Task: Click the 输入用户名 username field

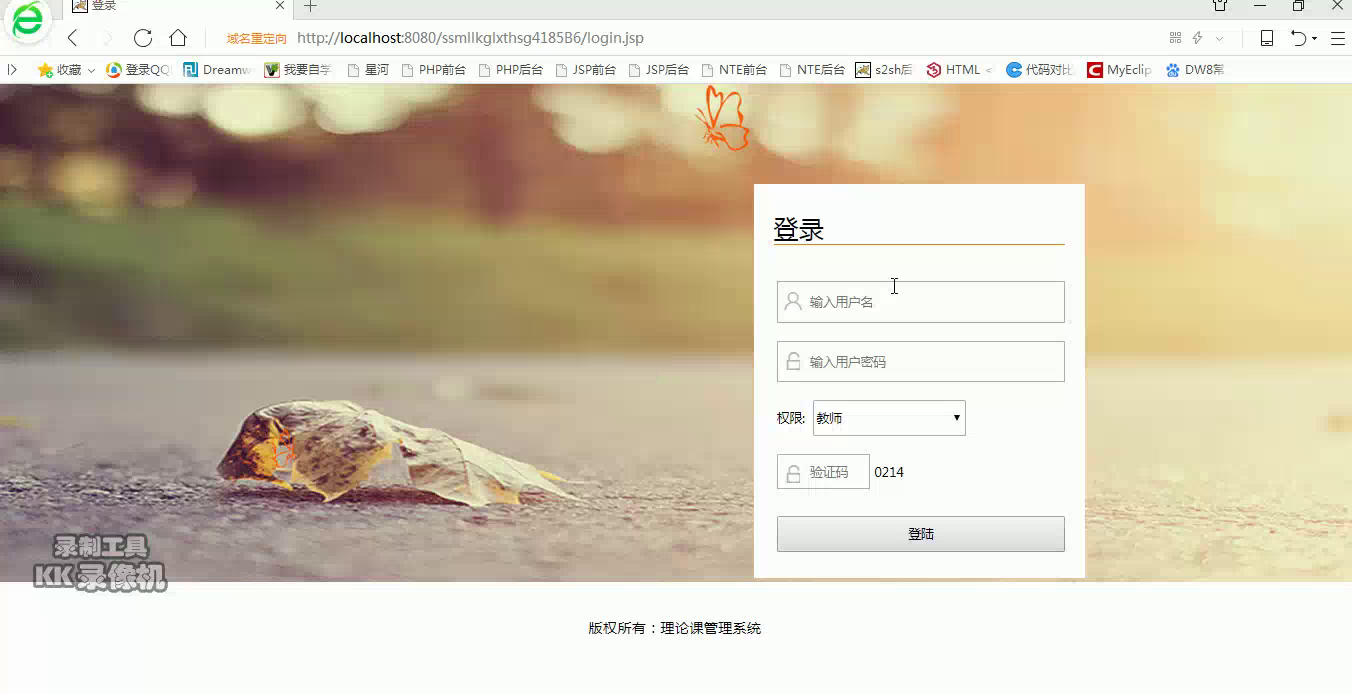Action: pos(920,302)
